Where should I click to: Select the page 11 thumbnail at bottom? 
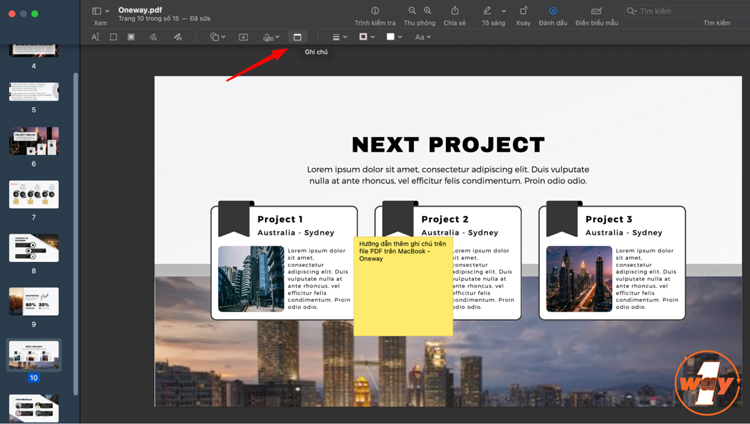(x=34, y=408)
